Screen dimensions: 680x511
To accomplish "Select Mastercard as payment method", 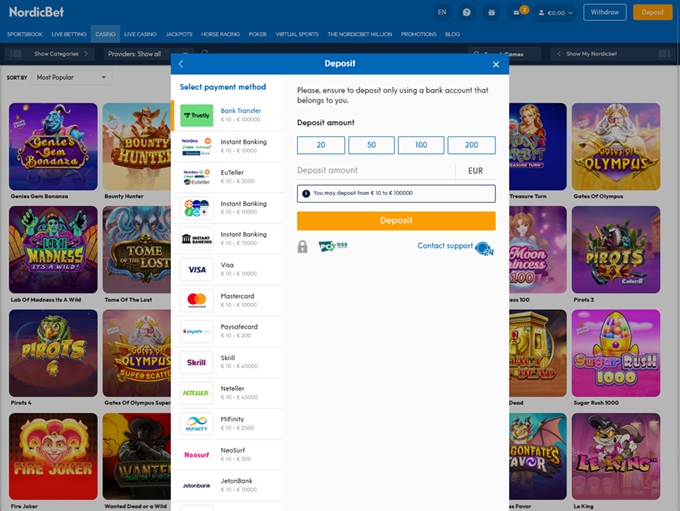I will coord(231,300).
